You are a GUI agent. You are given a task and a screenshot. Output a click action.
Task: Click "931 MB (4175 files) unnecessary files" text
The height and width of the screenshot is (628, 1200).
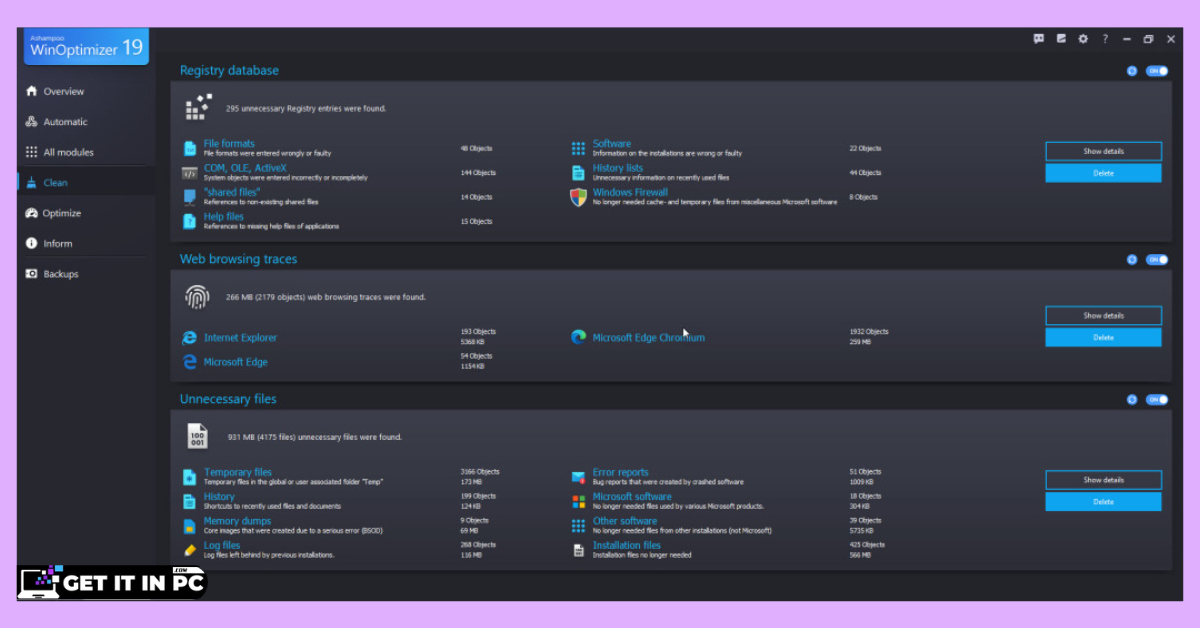point(315,437)
